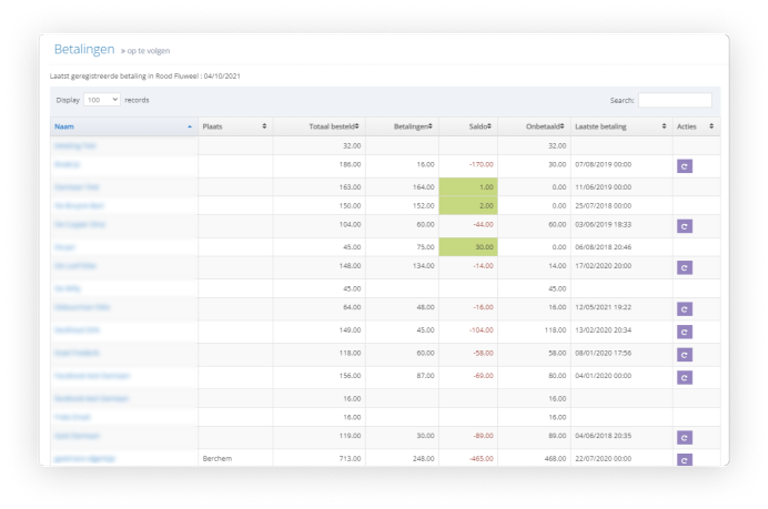Click the green 30.00 Saldo cell
Image resolution: width=768 pixels, height=509 pixels.
pyautogui.click(x=468, y=246)
